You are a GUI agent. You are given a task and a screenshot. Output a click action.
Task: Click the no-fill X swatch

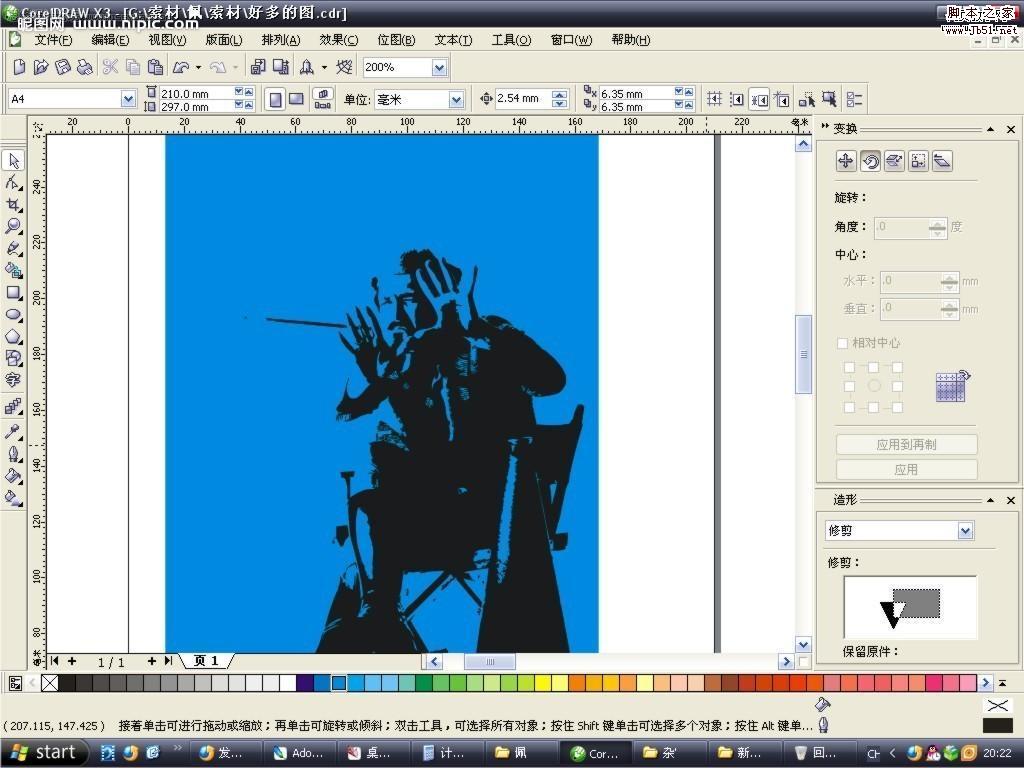50,683
